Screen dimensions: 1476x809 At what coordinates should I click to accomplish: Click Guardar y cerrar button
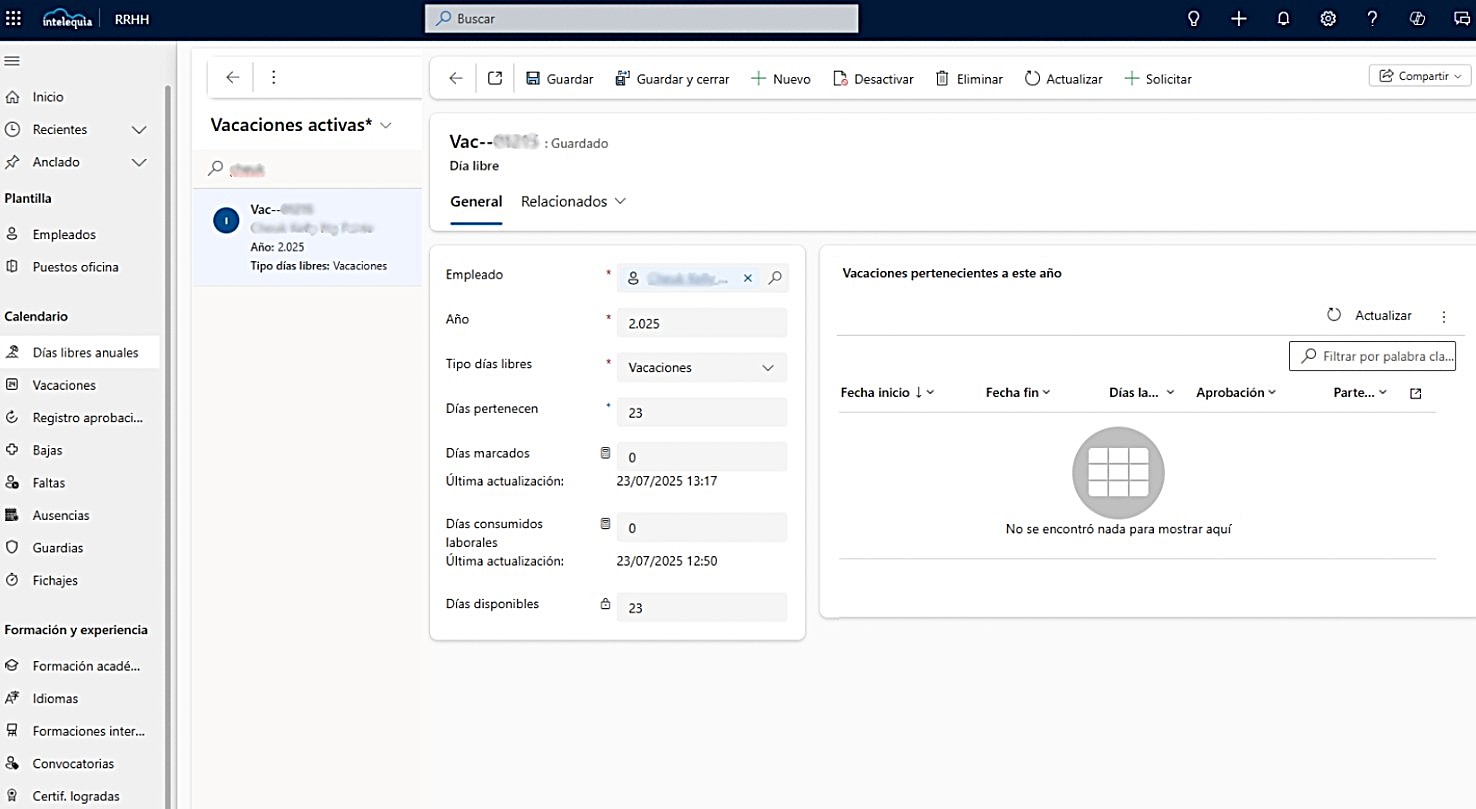[672, 78]
